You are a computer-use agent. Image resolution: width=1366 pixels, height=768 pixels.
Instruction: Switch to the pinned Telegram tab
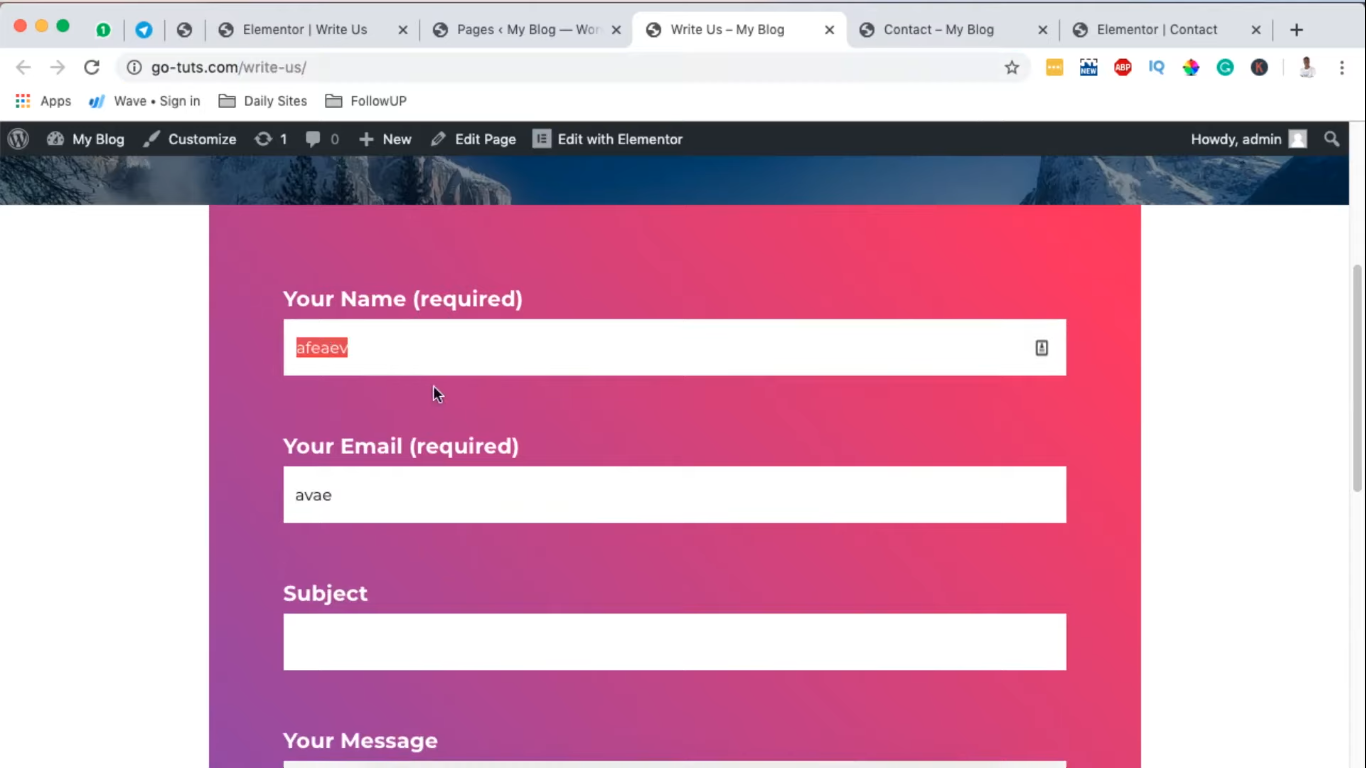[x=144, y=30]
